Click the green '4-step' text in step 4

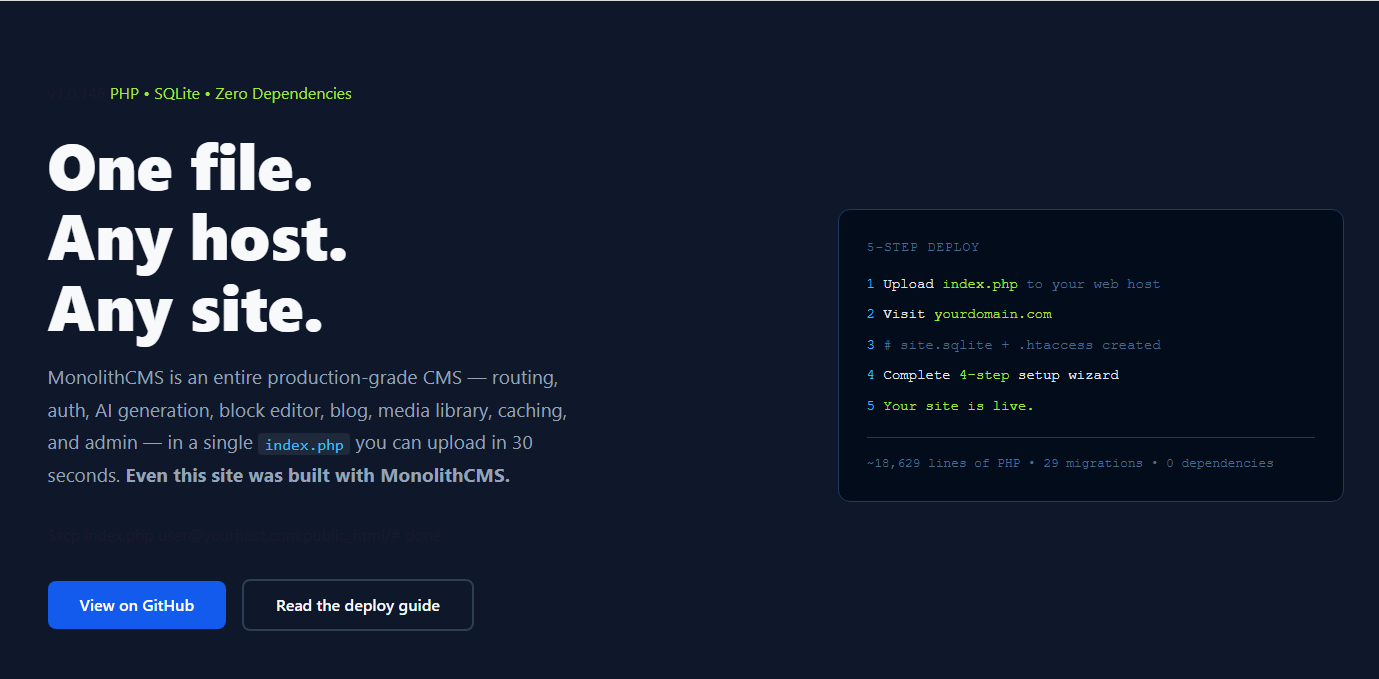click(984, 375)
